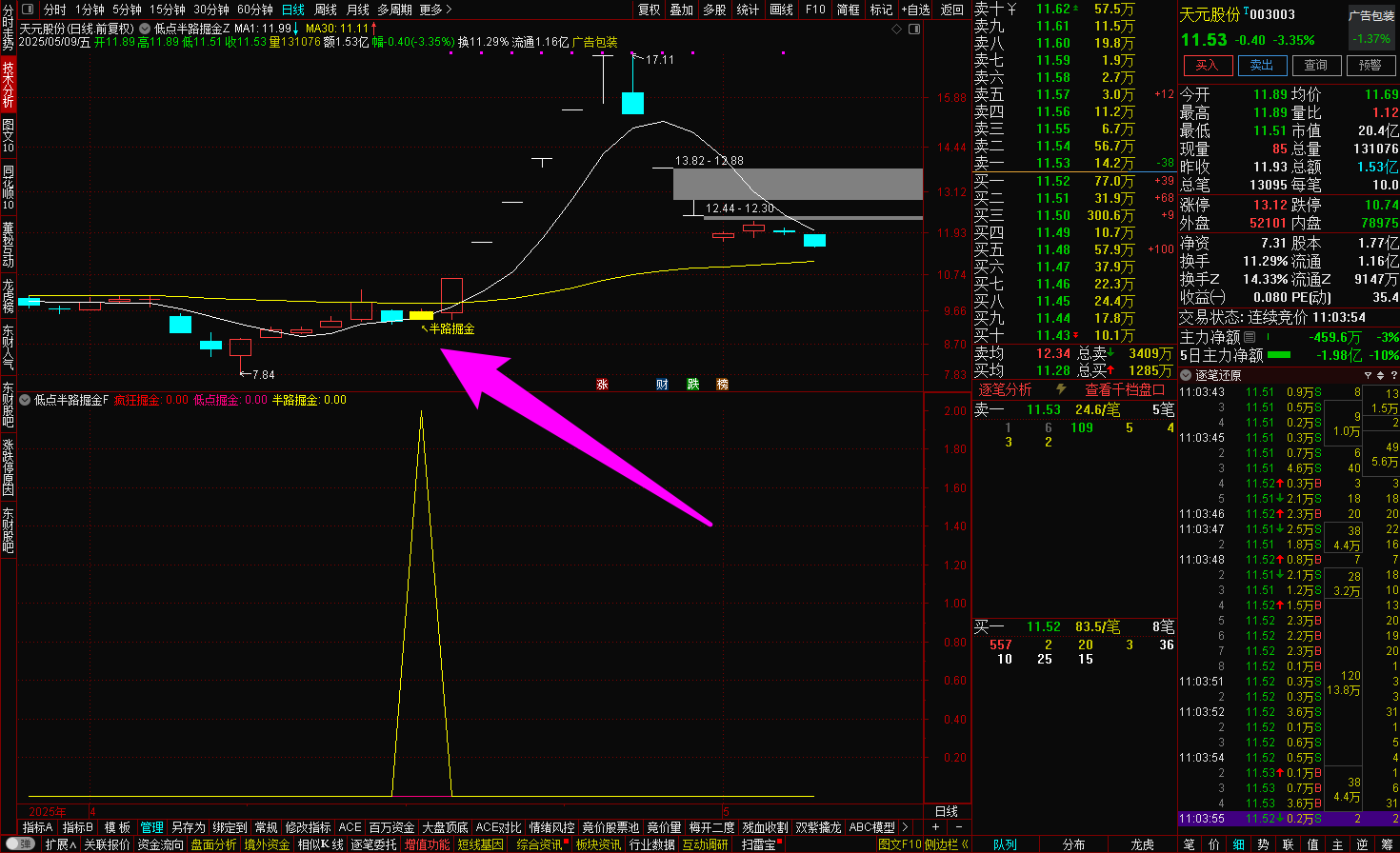The image size is (1400, 853).
Task: Select the 管理 indicator tab
Action: pos(151,827)
